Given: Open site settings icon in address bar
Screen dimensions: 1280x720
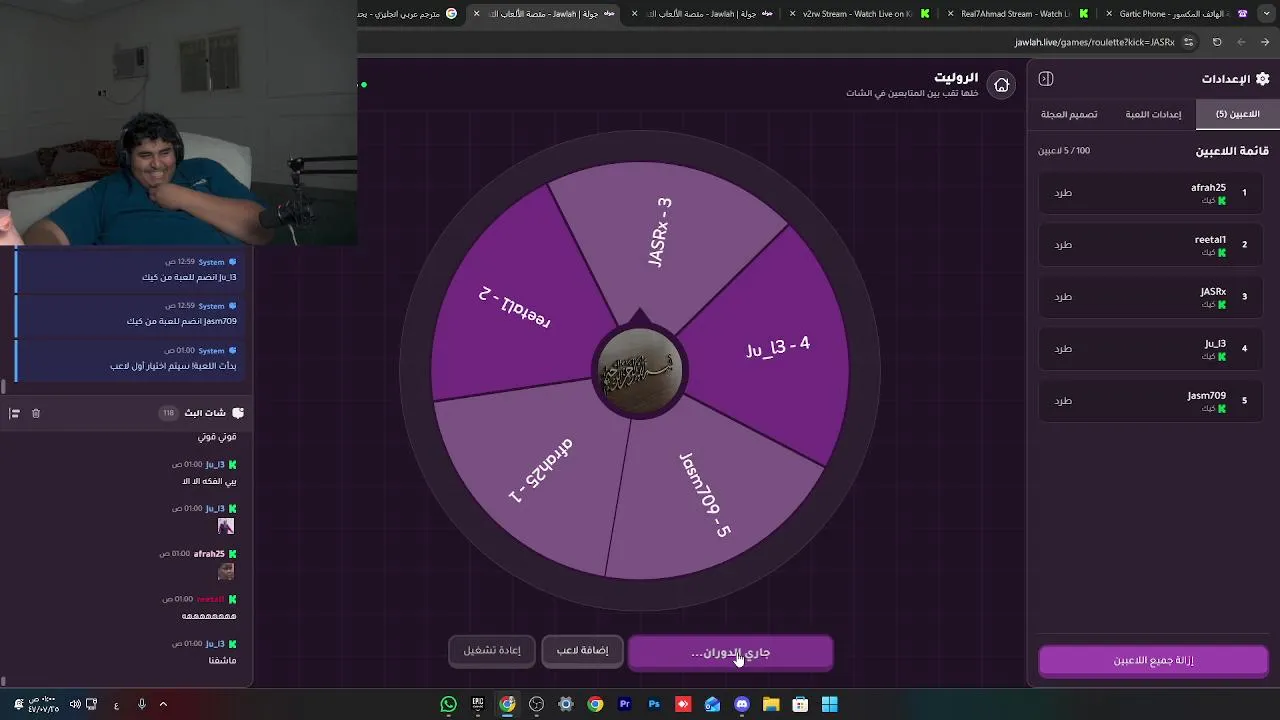Looking at the screenshot, I should tap(1188, 42).
